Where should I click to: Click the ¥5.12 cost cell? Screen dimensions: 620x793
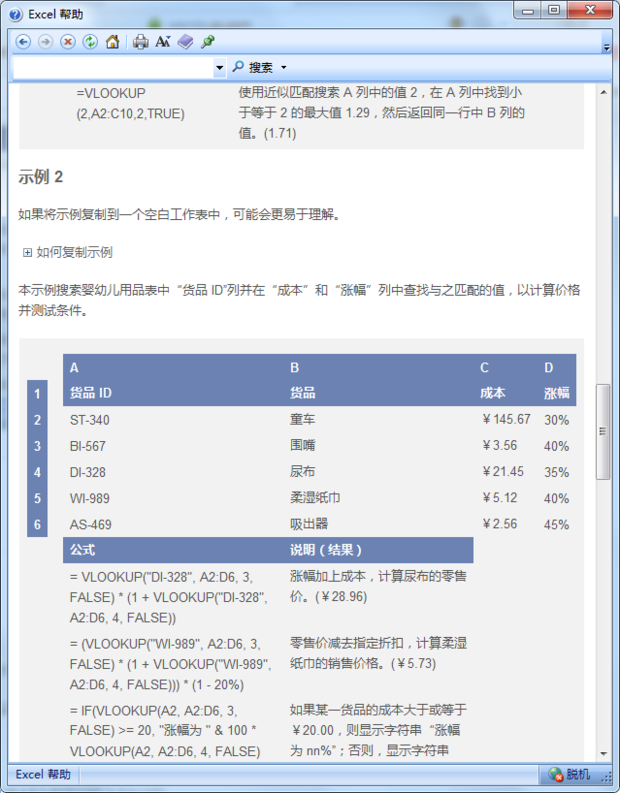coord(500,498)
